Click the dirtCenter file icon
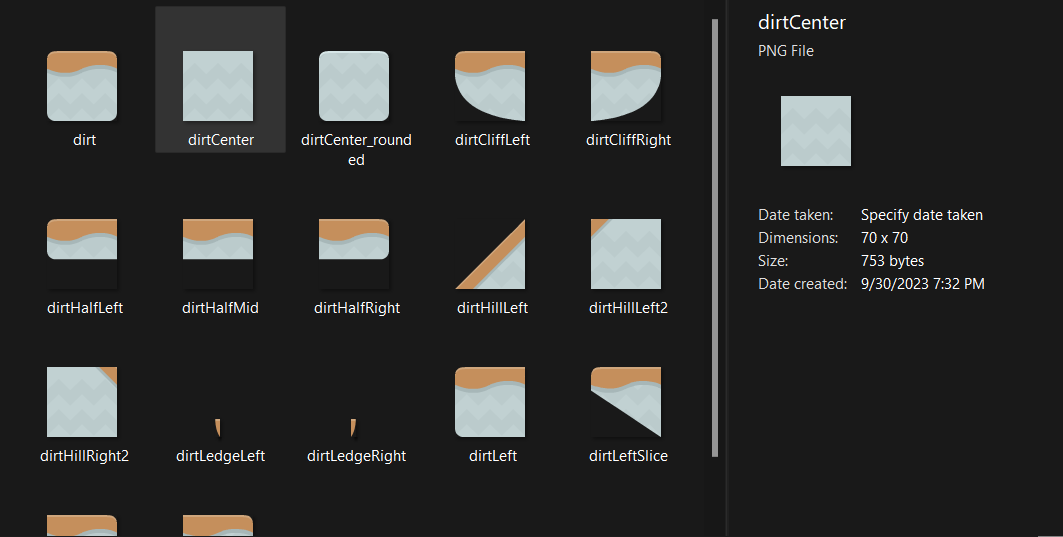The height and width of the screenshot is (537, 1063). point(218,86)
